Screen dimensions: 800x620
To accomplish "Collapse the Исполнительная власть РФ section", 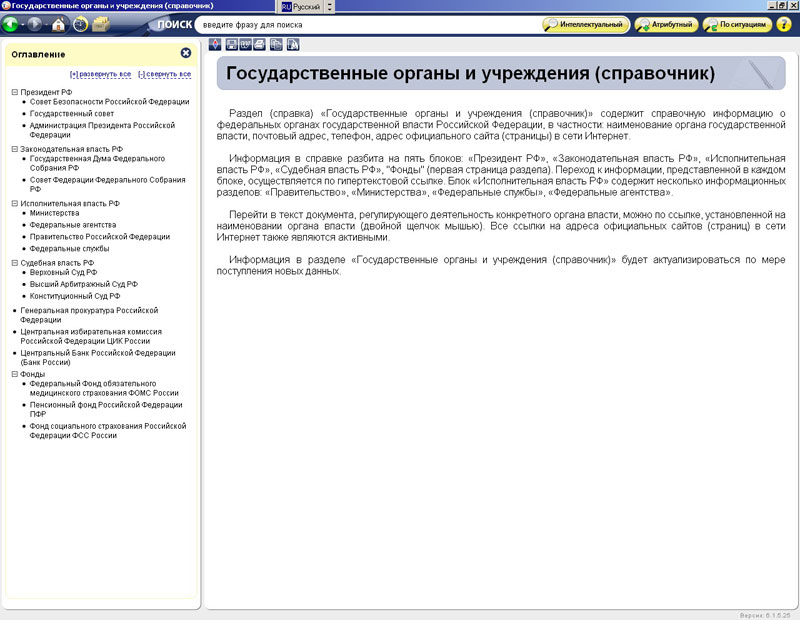I will [x=15, y=203].
